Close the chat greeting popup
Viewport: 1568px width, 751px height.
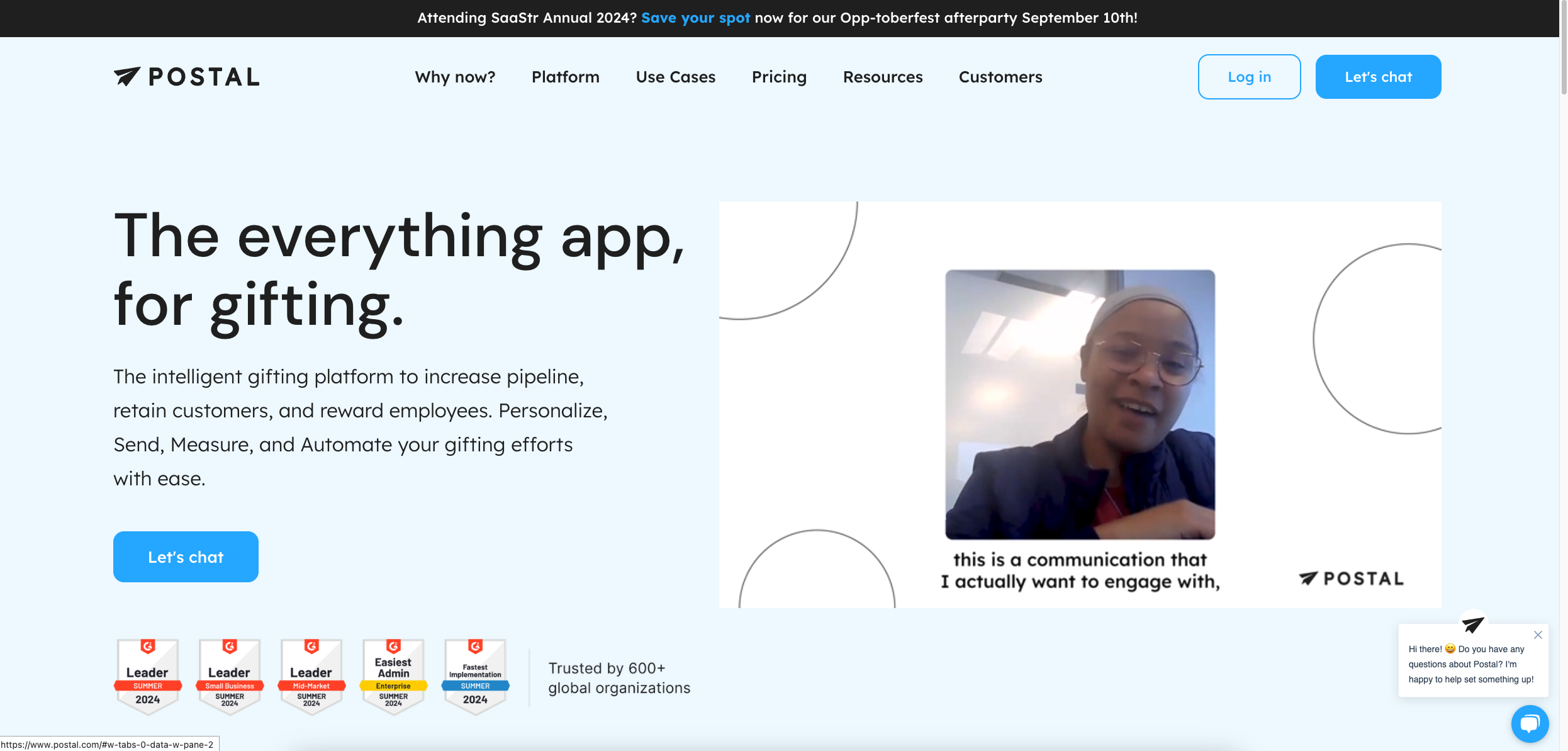coord(1538,635)
